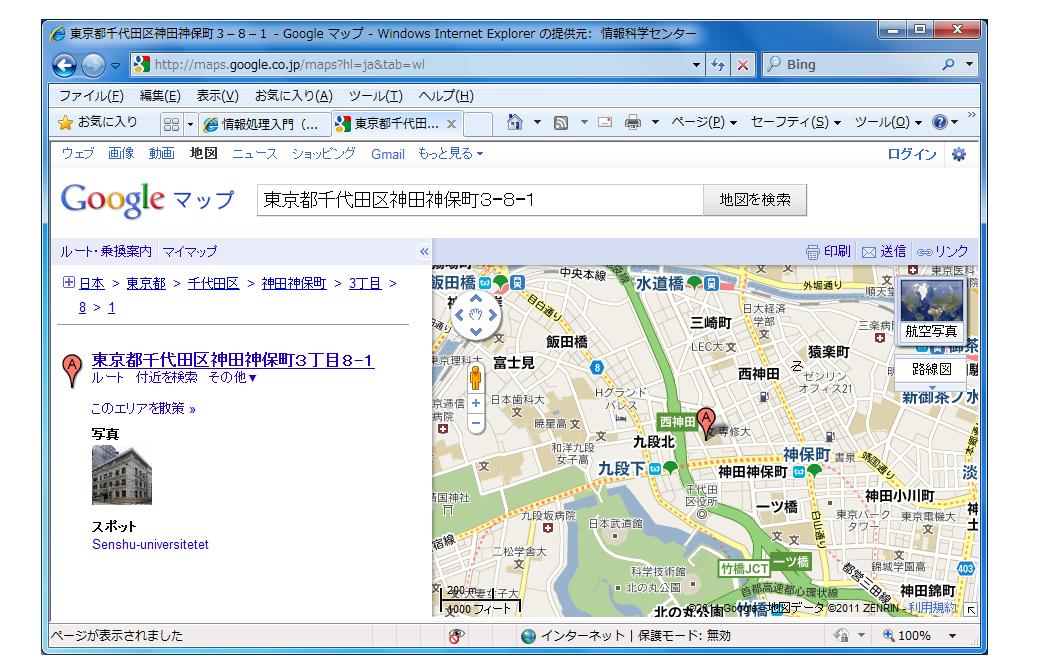
Task: Open the tab list dropdown arrow
Action: [190, 124]
